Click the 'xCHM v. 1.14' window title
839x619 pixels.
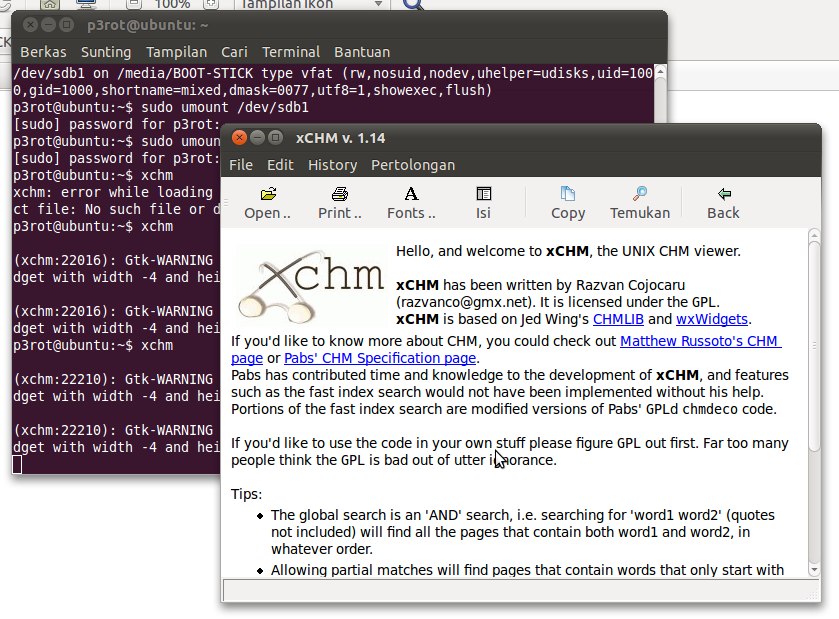pyautogui.click(x=340, y=138)
